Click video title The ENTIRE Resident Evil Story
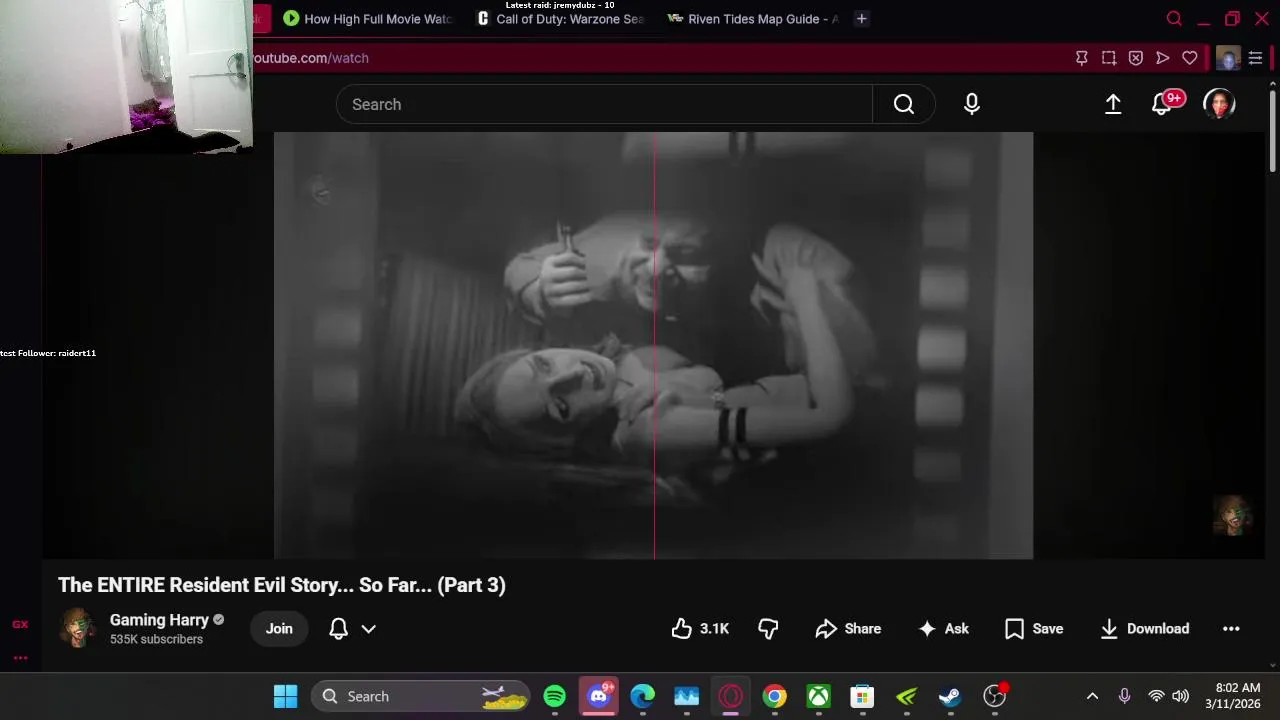Screen dimensions: 1280x720 click(x=282, y=585)
